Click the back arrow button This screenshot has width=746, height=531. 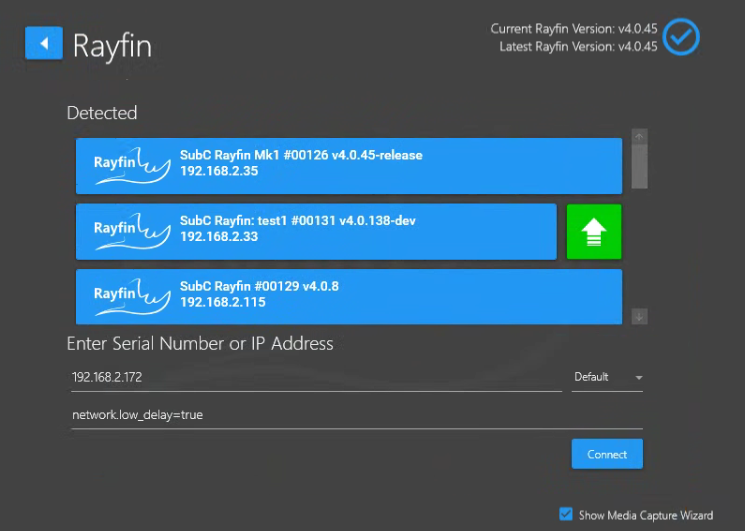[x=43, y=43]
